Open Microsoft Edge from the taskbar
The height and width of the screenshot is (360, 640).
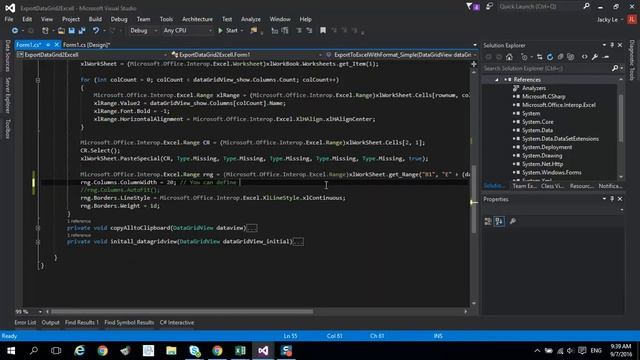click(80, 351)
